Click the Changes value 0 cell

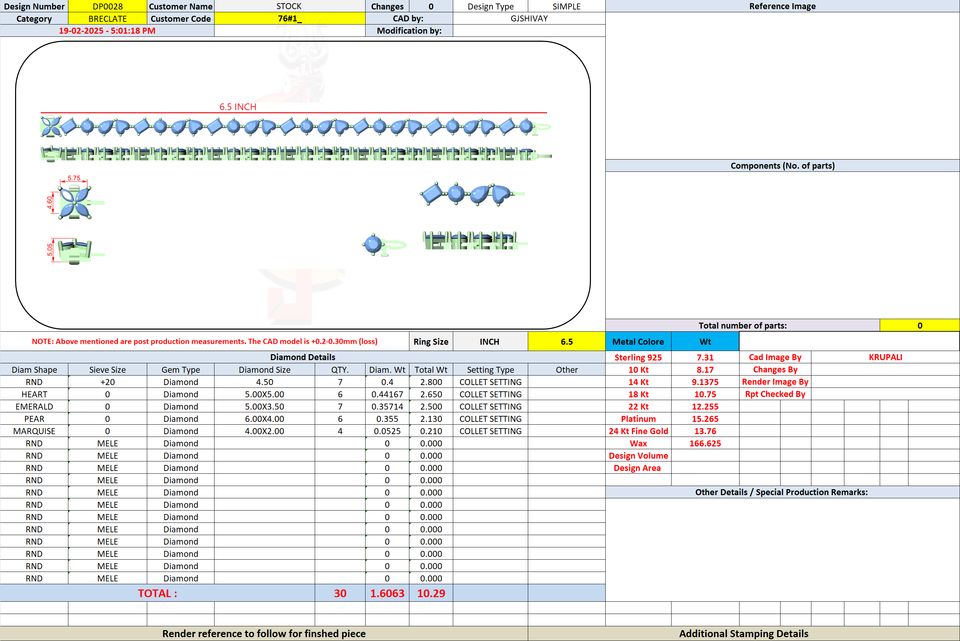[x=431, y=6]
